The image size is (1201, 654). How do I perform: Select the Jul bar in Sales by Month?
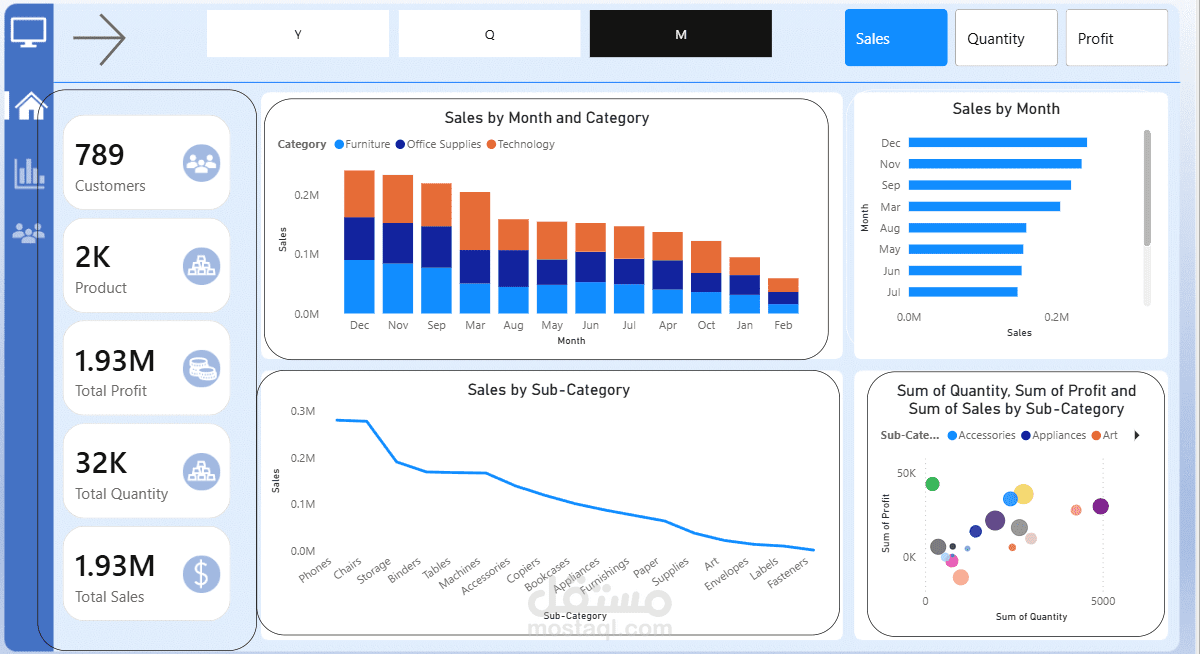point(963,292)
